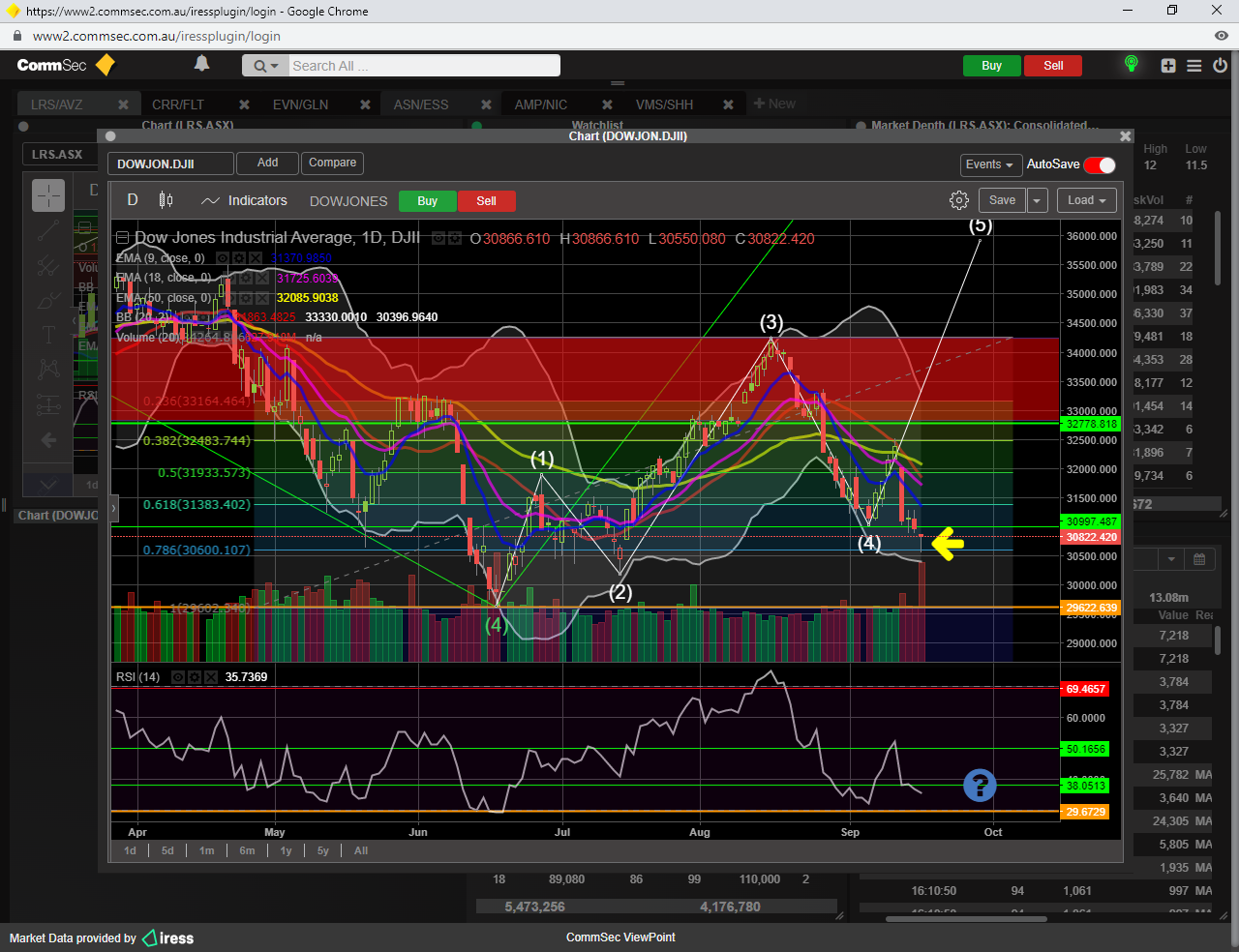
Task: Remove the RSI (14) indicator
Action: [x=210, y=677]
